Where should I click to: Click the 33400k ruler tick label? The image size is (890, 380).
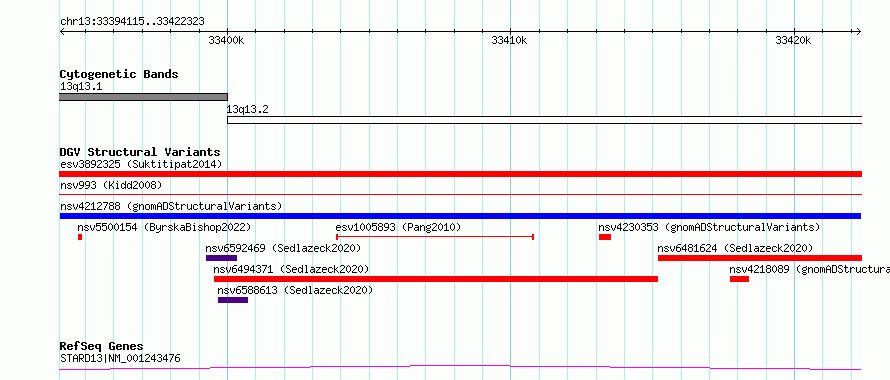click(x=226, y=40)
